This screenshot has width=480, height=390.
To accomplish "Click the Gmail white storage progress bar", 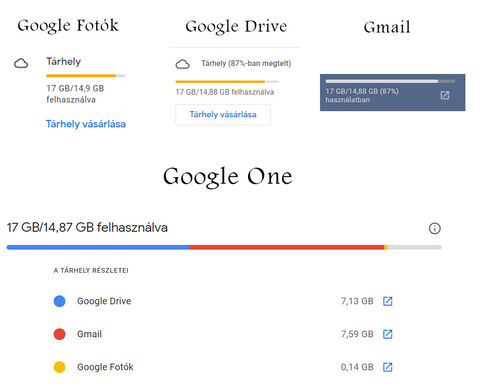I will [390, 81].
